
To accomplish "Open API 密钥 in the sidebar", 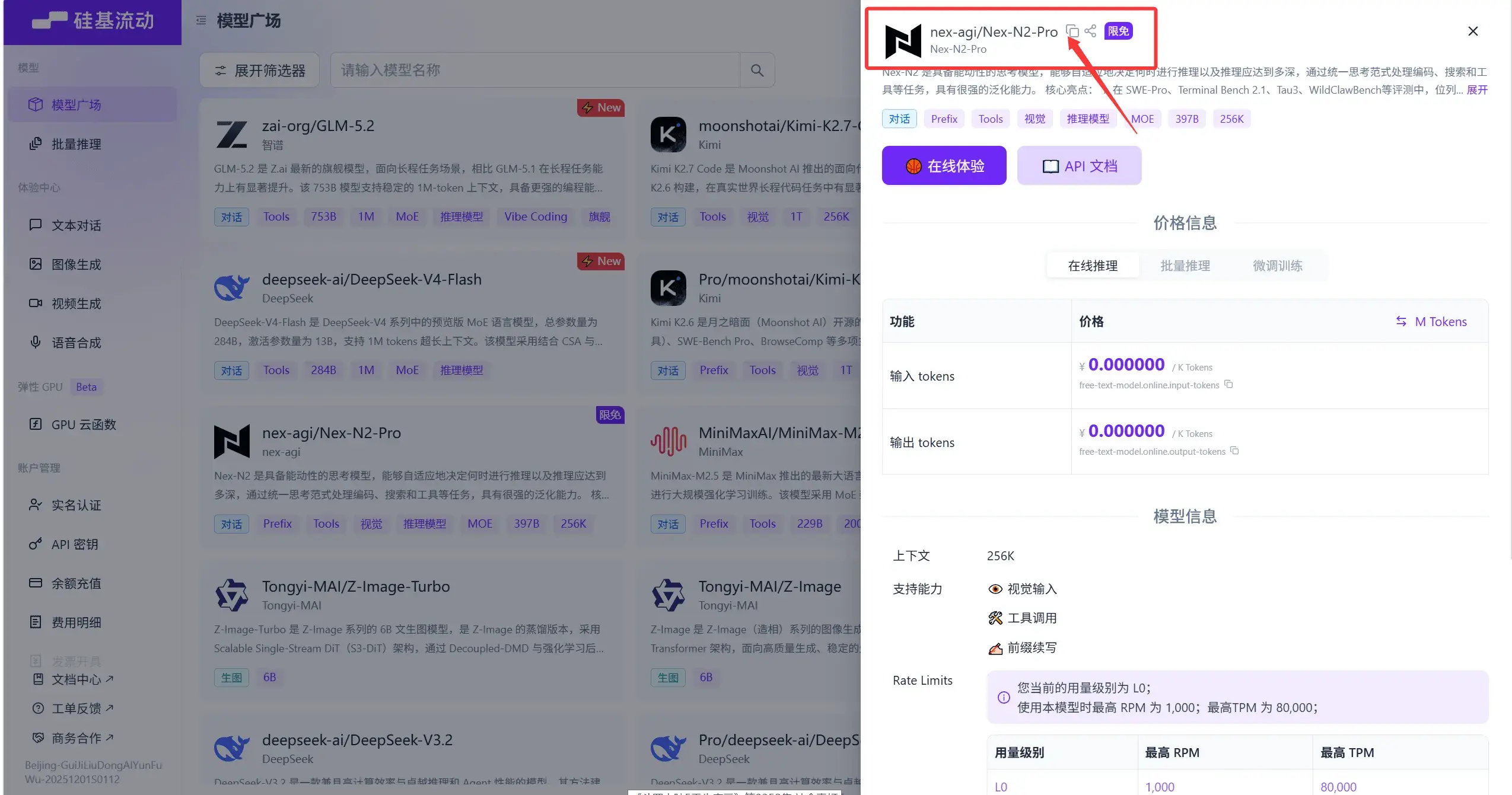I will (93, 544).
